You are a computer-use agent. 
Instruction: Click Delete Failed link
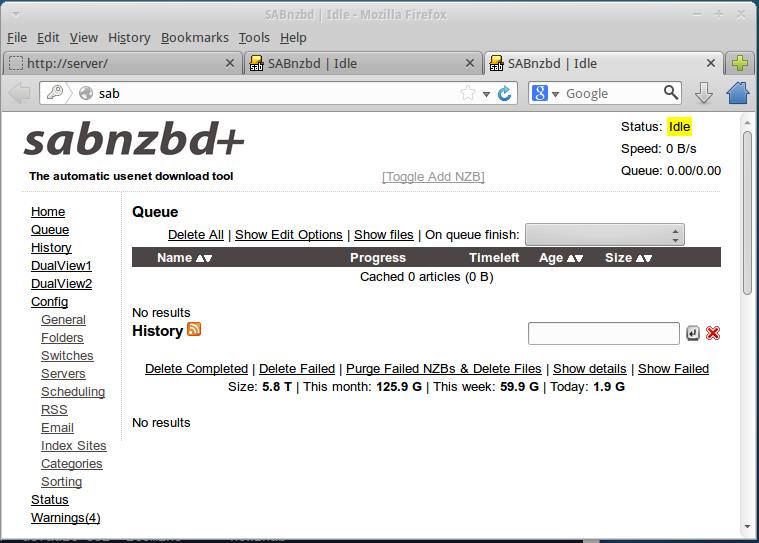click(297, 369)
